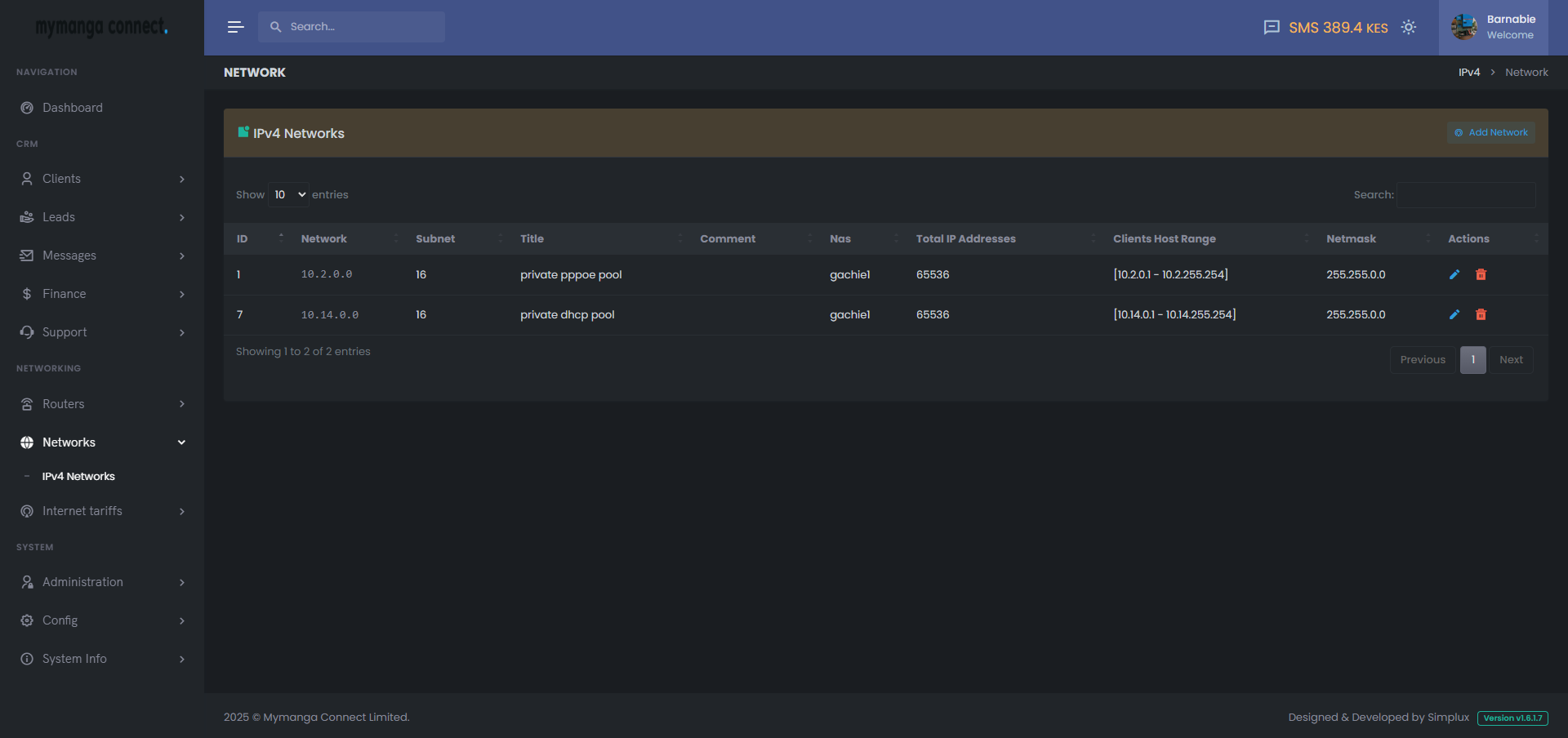Toggle the light/dark theme sun icon
This screenshot has width=1568, height=738.
1408,27
